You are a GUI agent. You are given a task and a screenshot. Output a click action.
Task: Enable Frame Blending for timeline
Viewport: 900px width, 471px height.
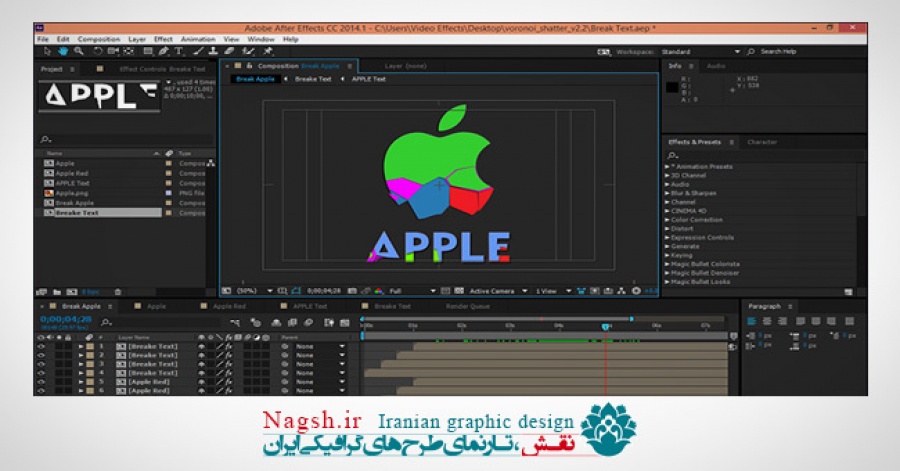click(x=292, y=323)
